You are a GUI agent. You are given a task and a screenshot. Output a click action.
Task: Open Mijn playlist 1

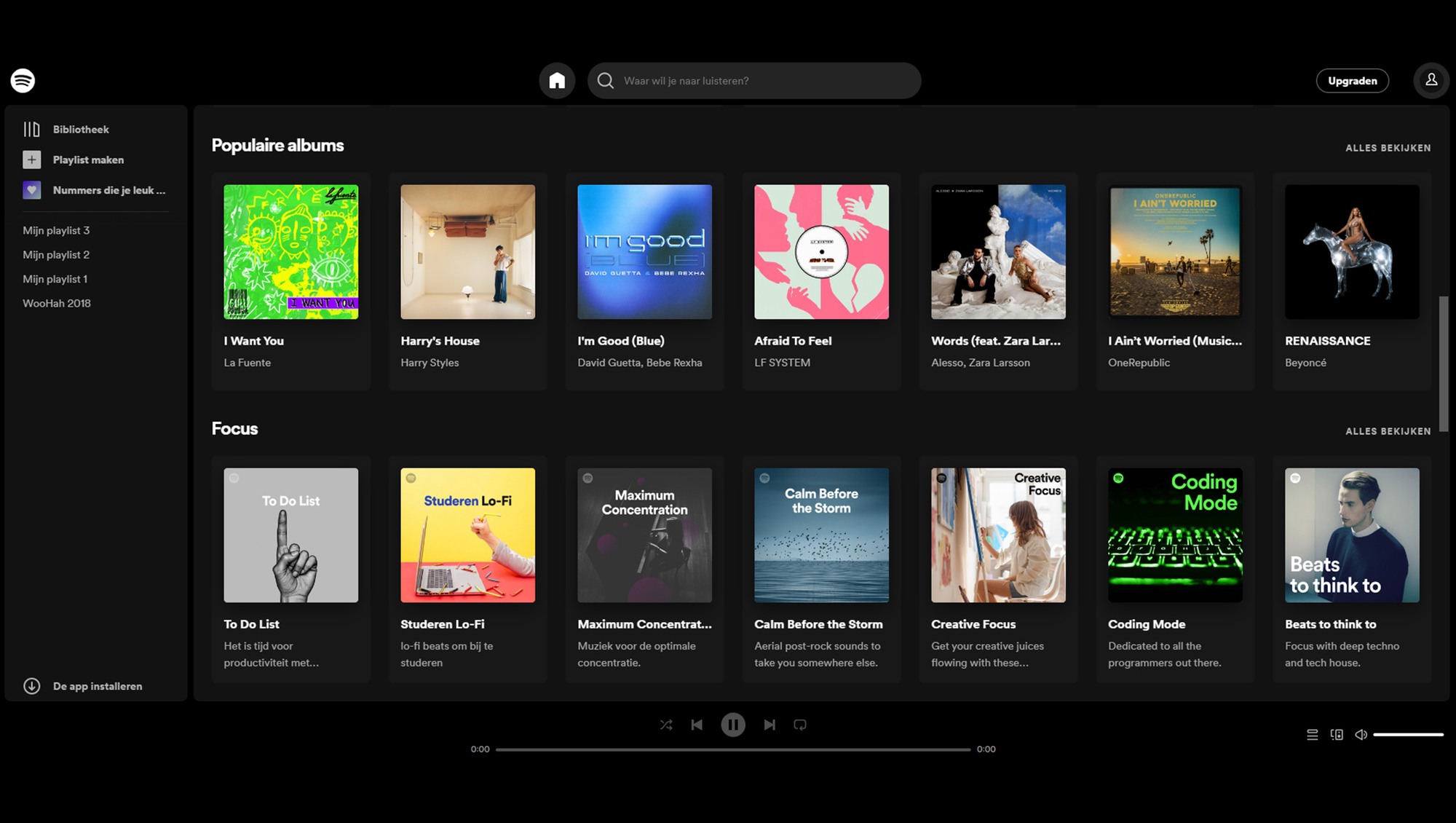click(x=55, y=279)
